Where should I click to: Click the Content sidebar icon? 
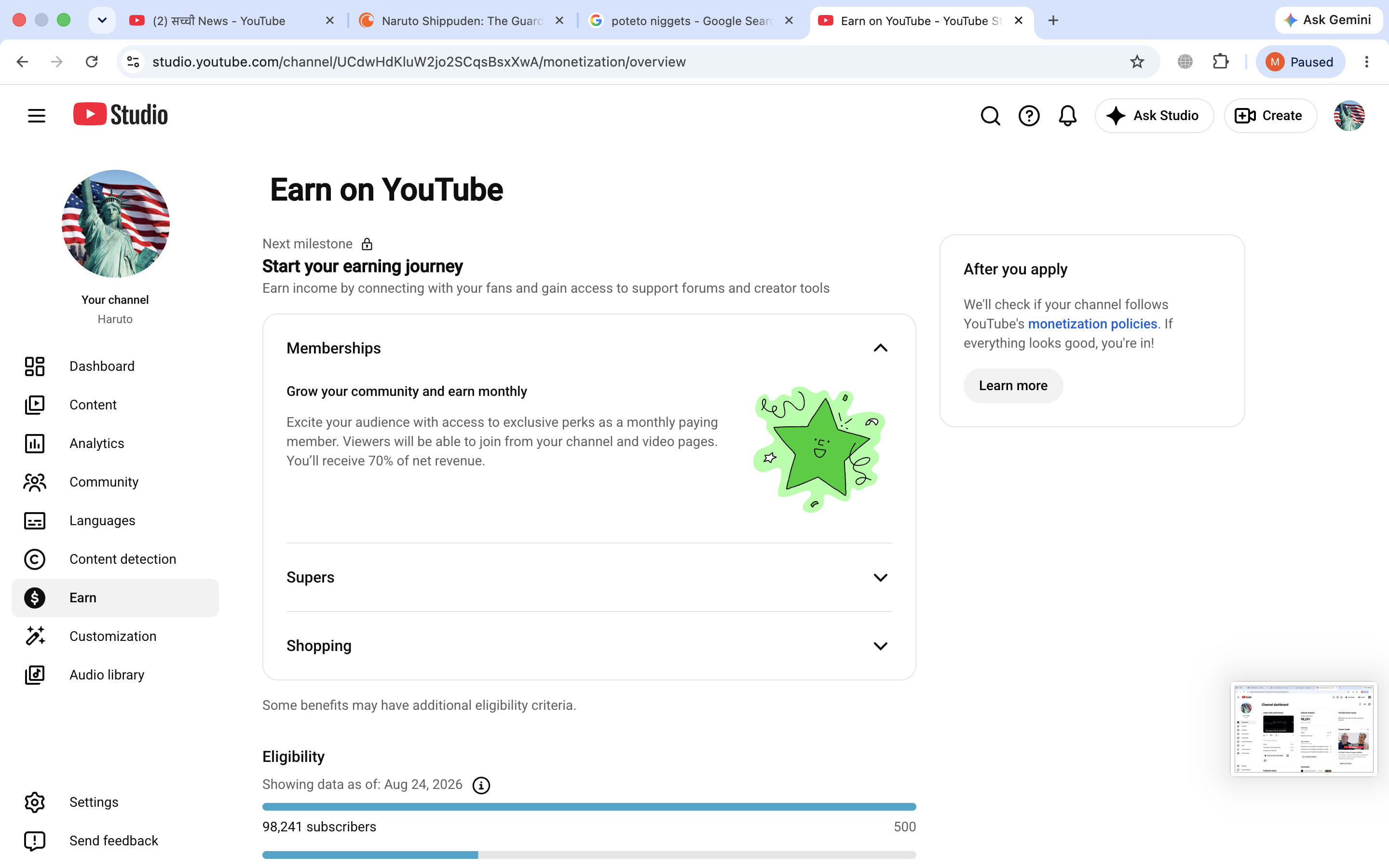click(x=34, y=405)
